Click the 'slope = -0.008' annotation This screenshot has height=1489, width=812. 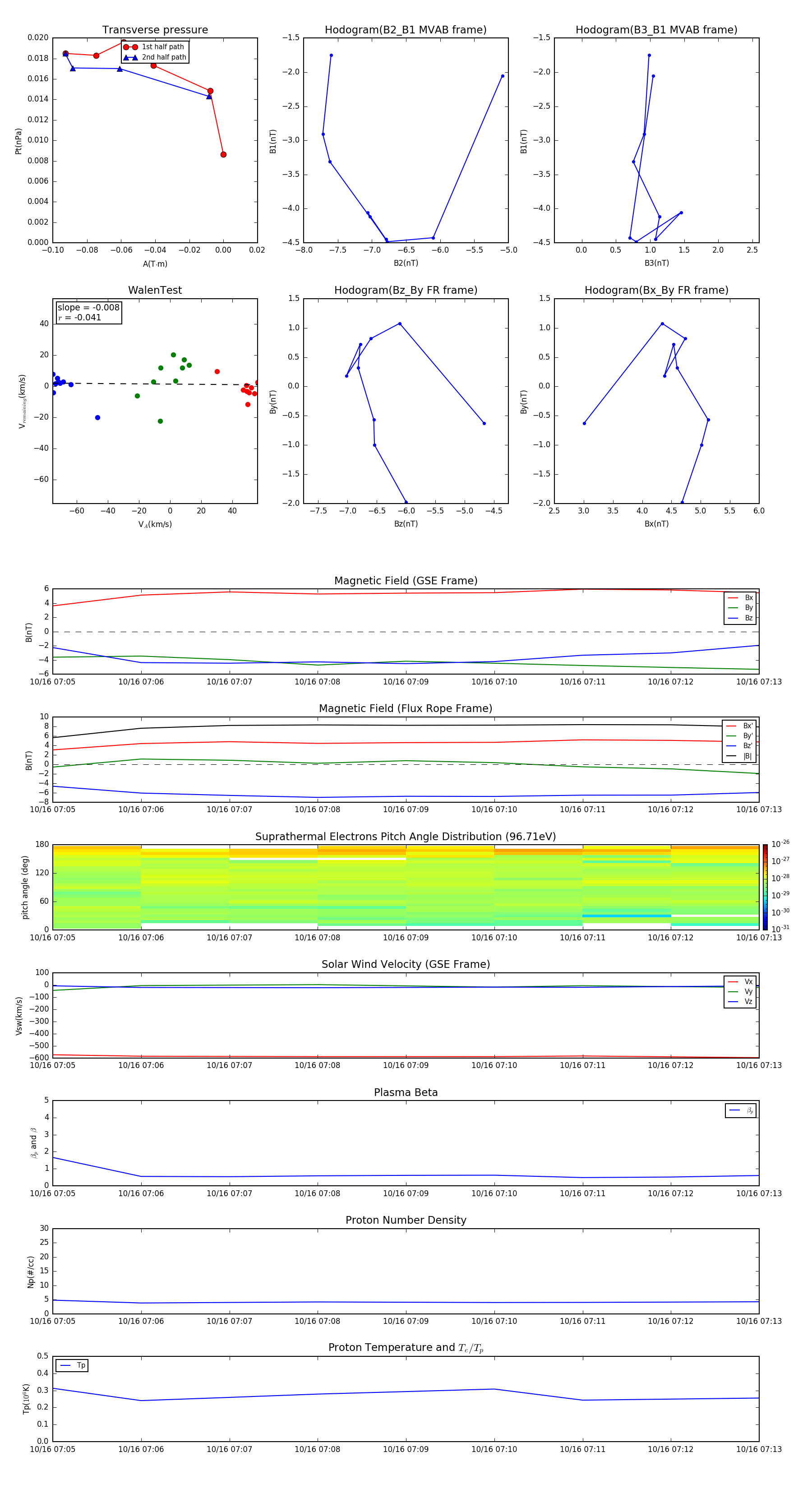tap(88, 308)
